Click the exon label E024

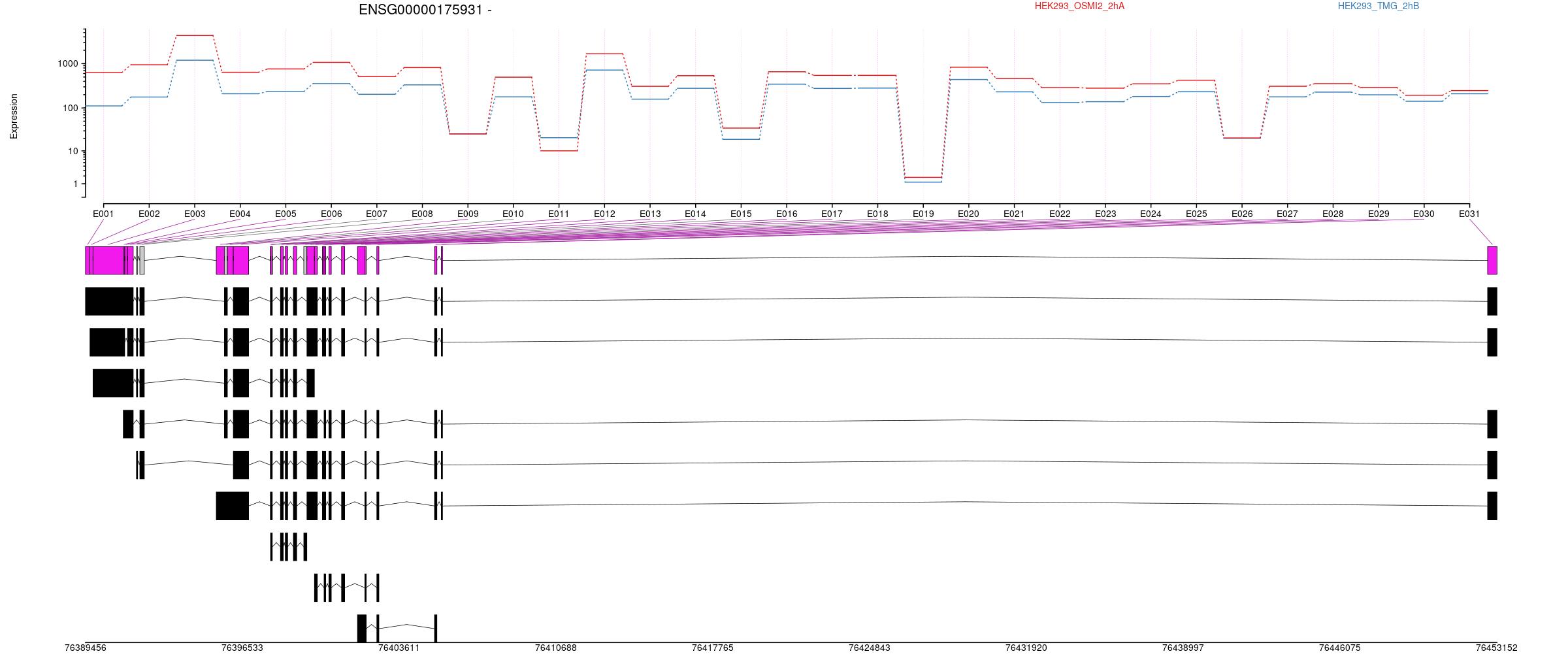(1151, 214)
